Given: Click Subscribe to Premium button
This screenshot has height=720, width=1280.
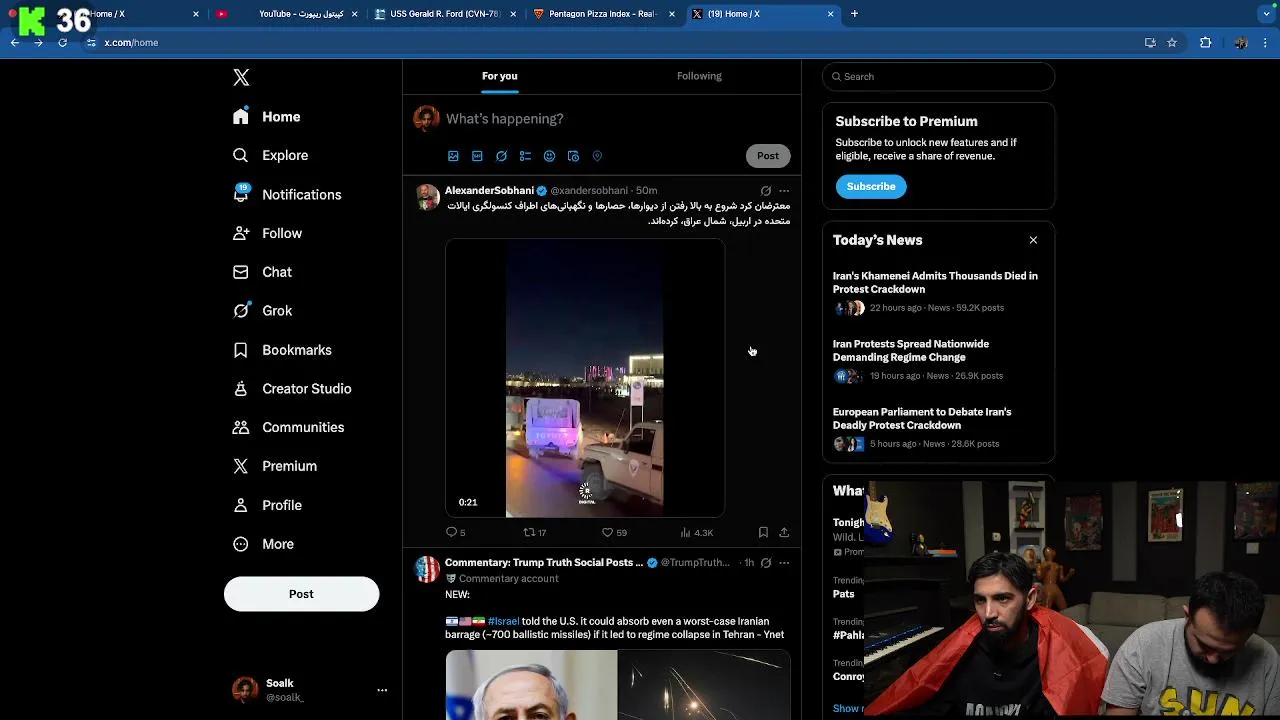Looking at the screenshot, I should (871, 186).
